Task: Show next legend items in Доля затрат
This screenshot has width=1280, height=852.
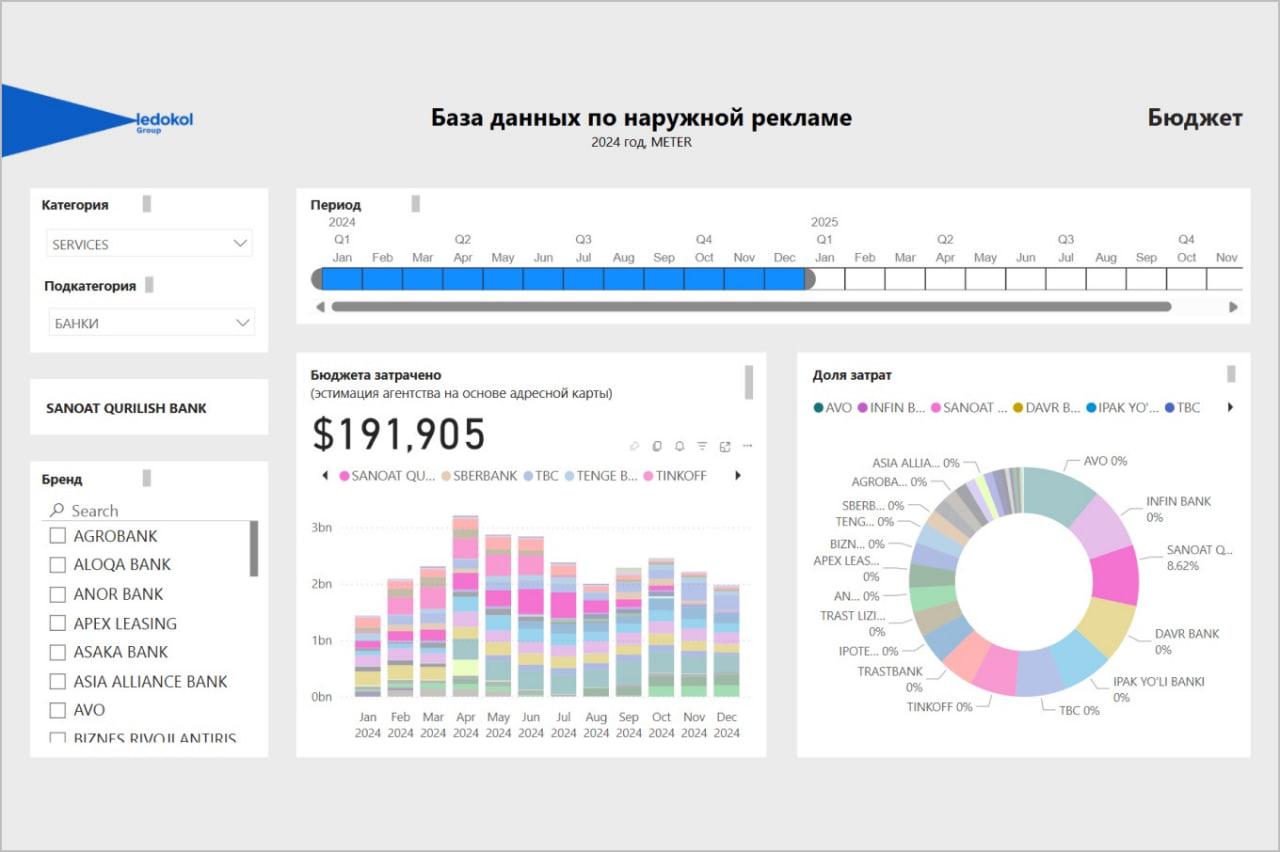Action: tap(1230, 407)
